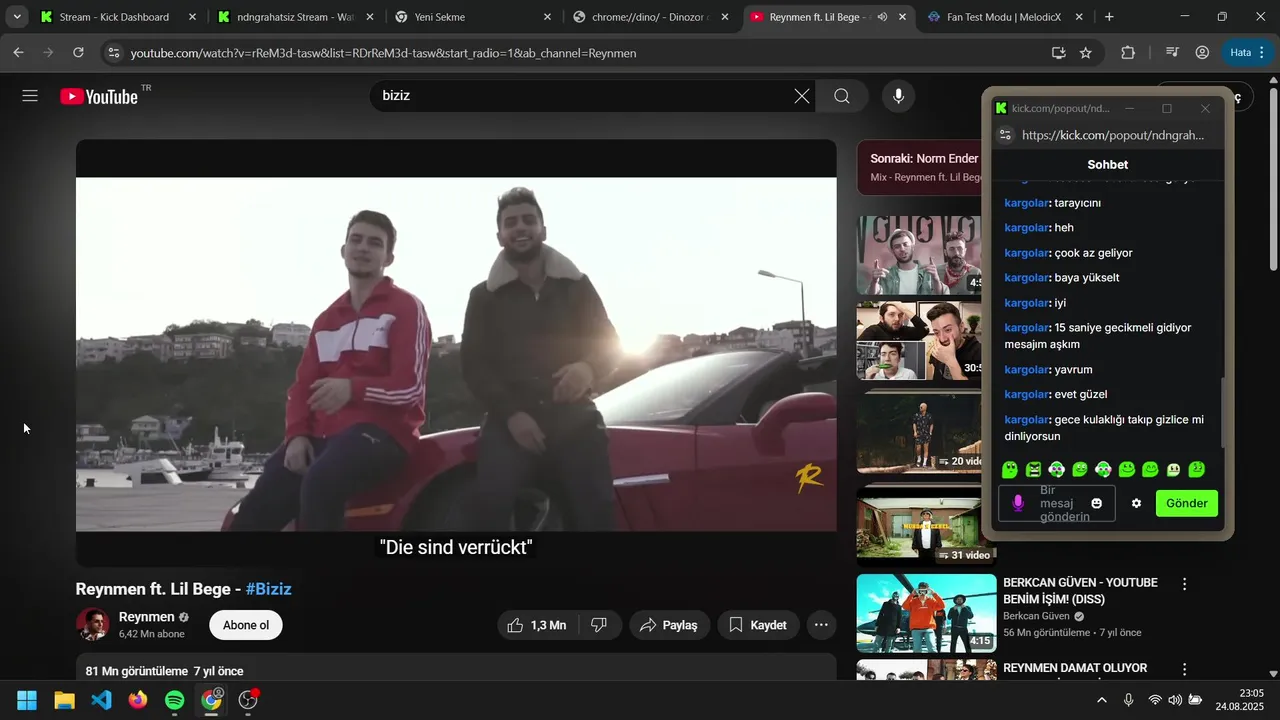
Task: Show hidden system tray icons
Action: (x=1102, y=700)
